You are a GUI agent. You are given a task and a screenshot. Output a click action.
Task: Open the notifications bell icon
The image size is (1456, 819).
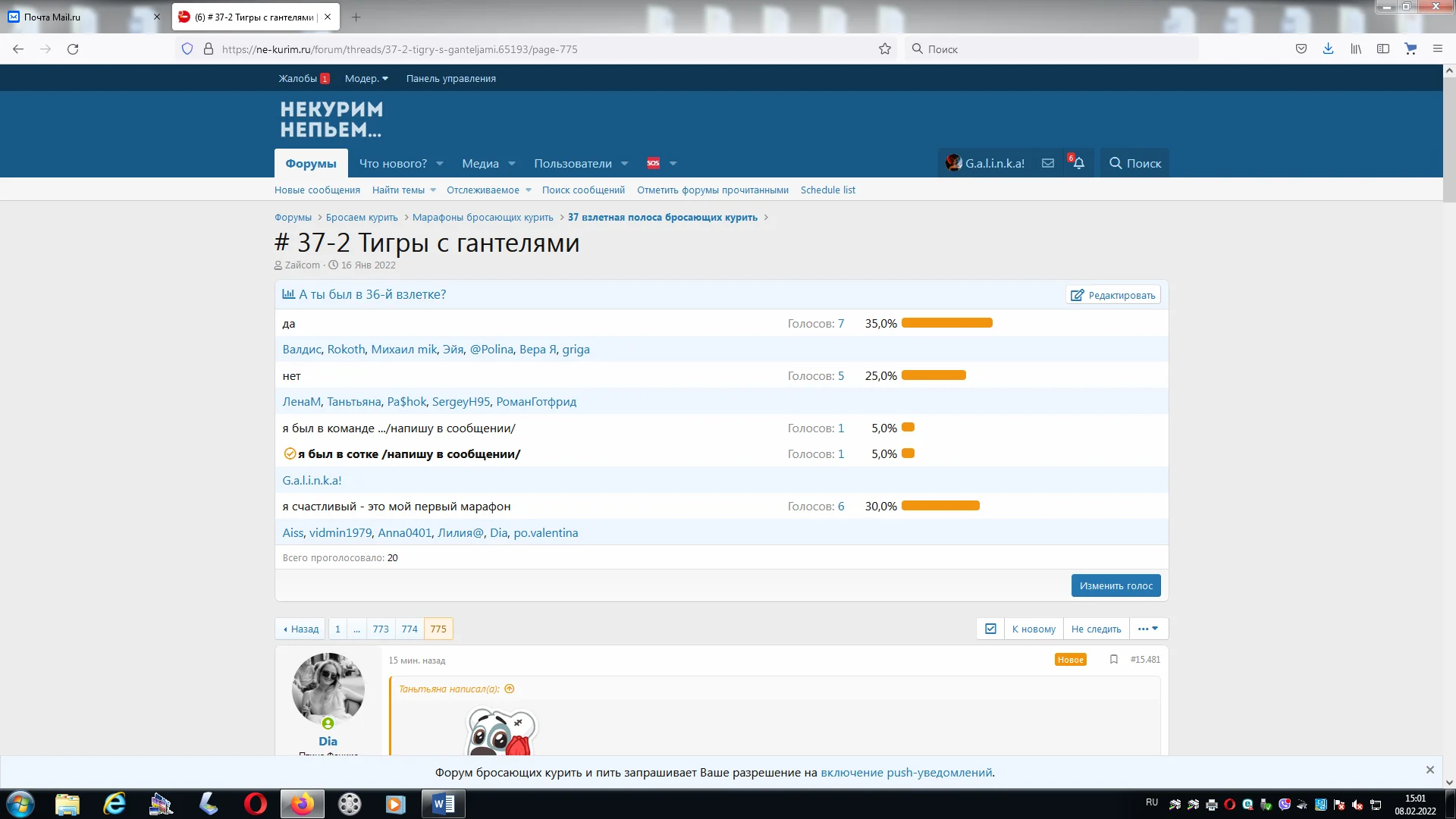tap(1078, 163)
